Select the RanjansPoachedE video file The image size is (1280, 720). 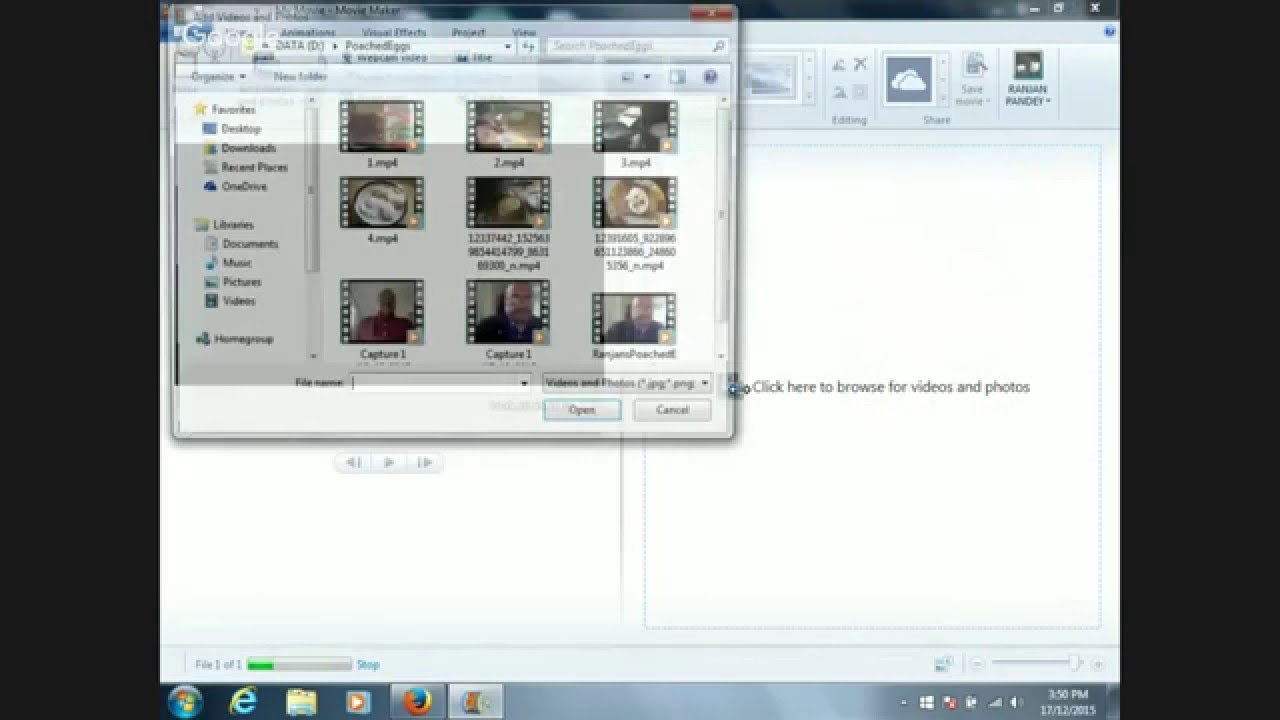635,319
